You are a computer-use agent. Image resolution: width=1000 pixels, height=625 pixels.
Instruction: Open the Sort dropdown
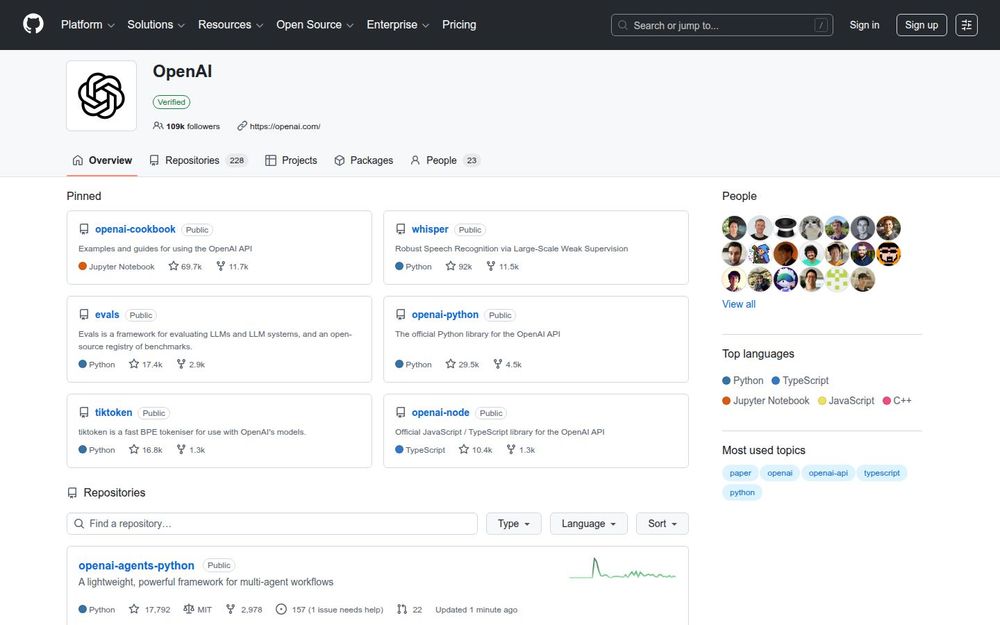coord(662,524)
